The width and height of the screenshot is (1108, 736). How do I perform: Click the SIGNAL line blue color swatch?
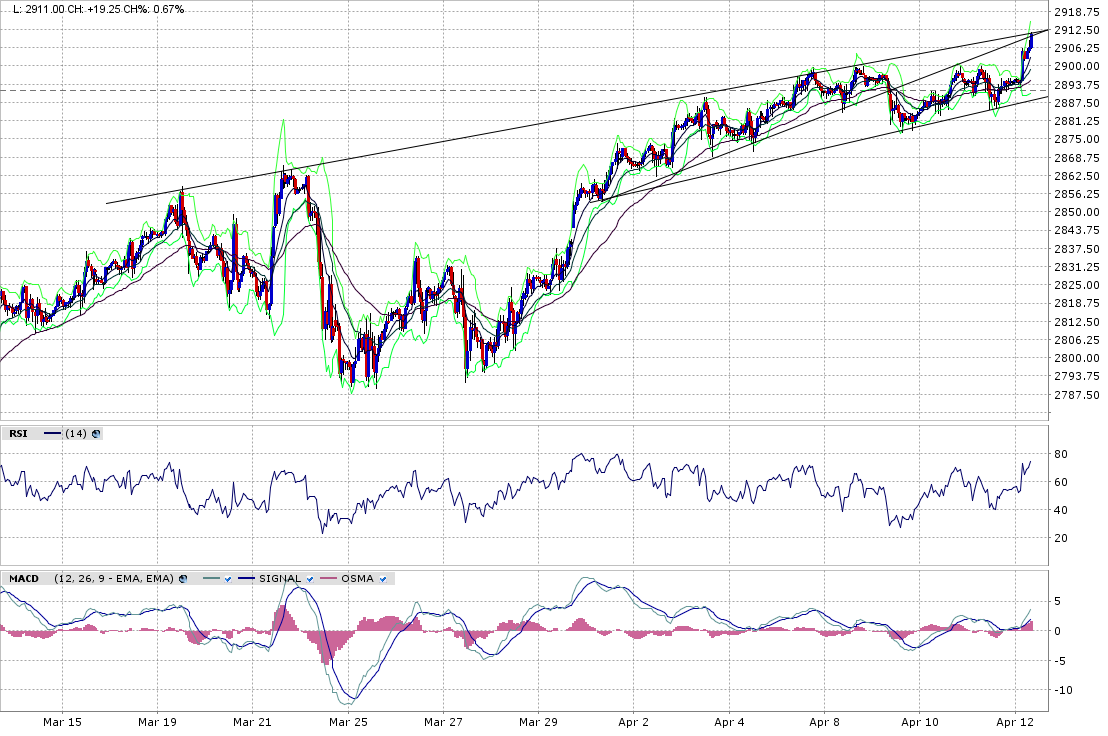pyautogui.click(x=246, y=579)
